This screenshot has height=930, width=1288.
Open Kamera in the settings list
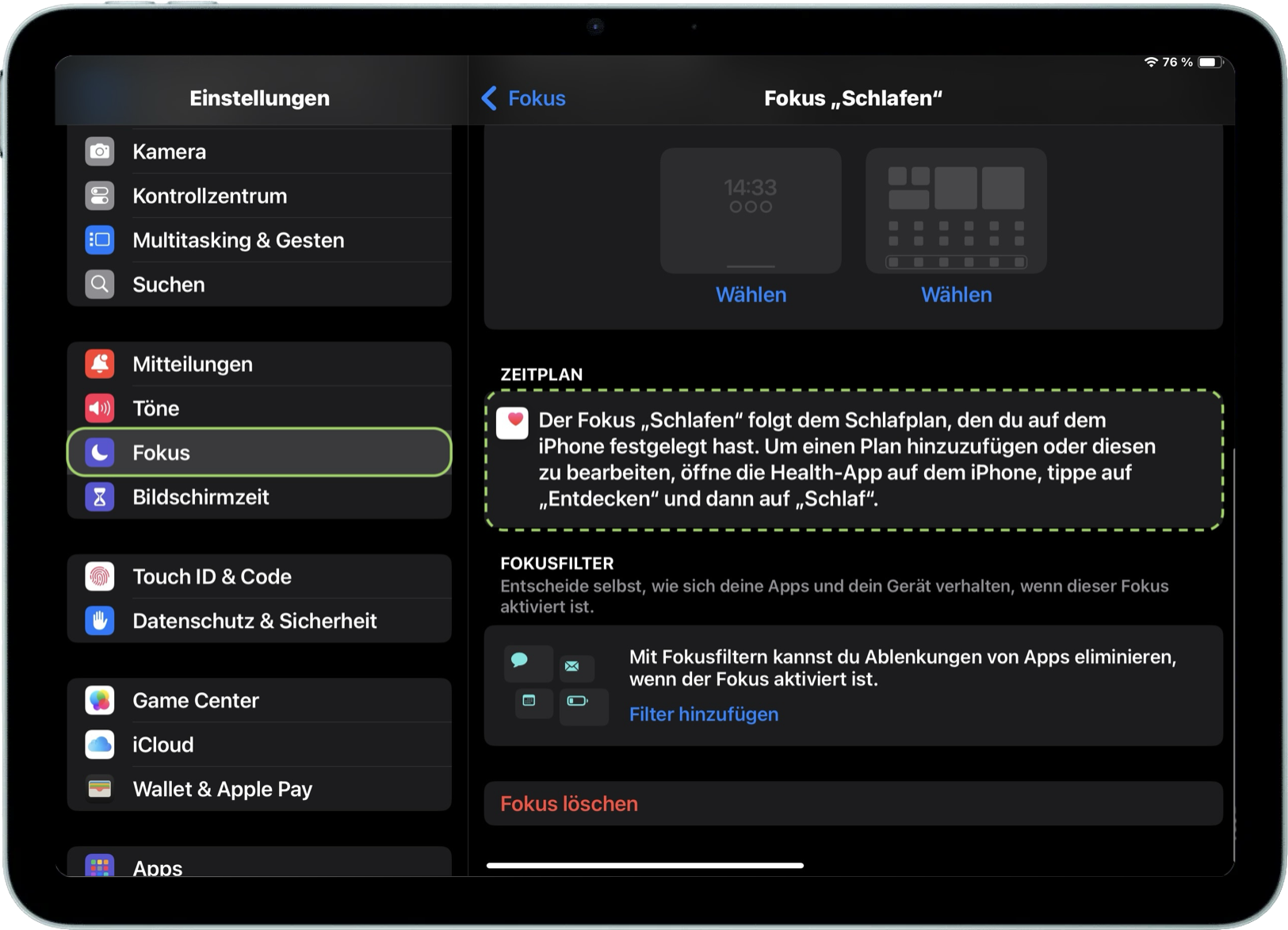[x=260, y=151]
